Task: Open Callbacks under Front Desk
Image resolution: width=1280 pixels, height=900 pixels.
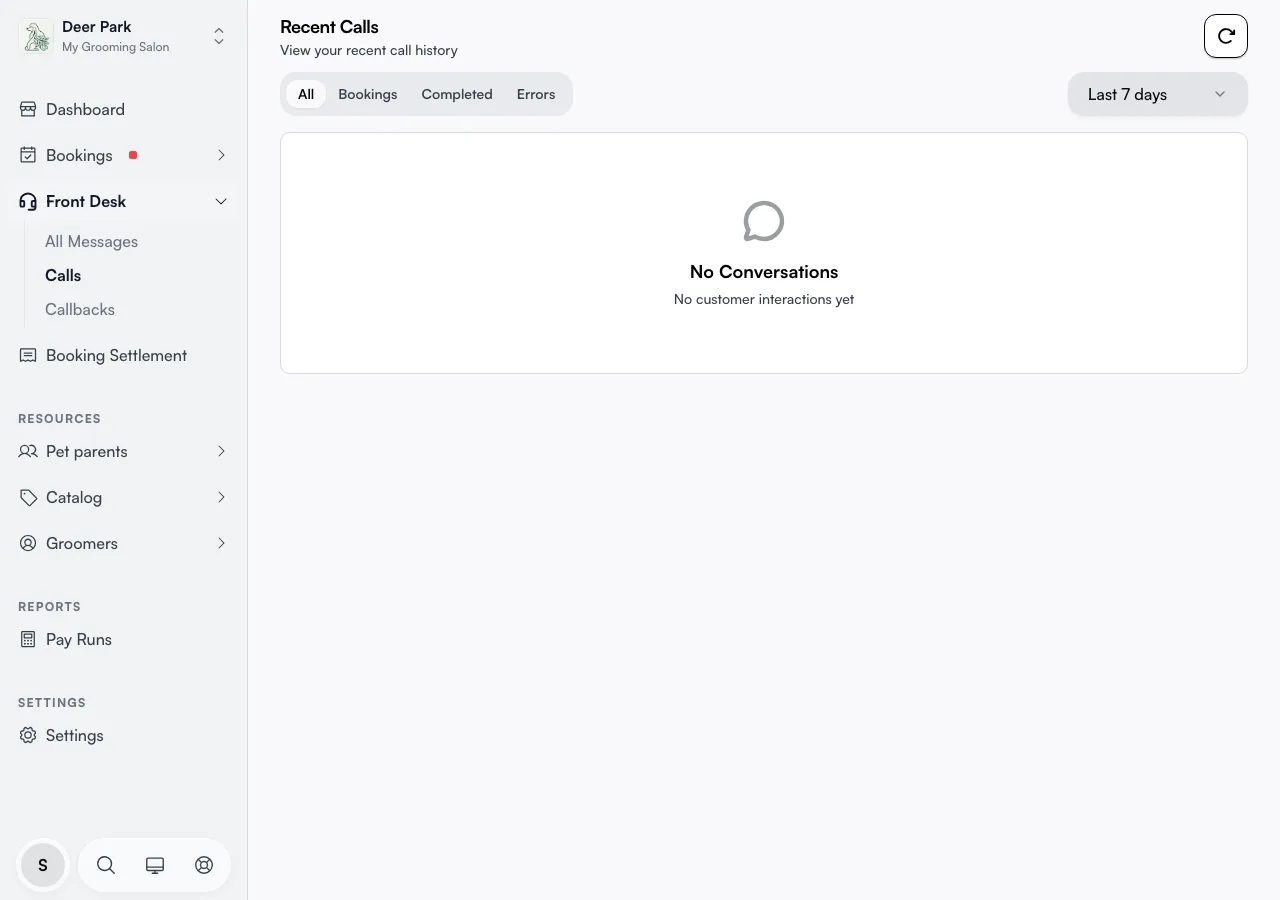Action: [x=80, y=309]
